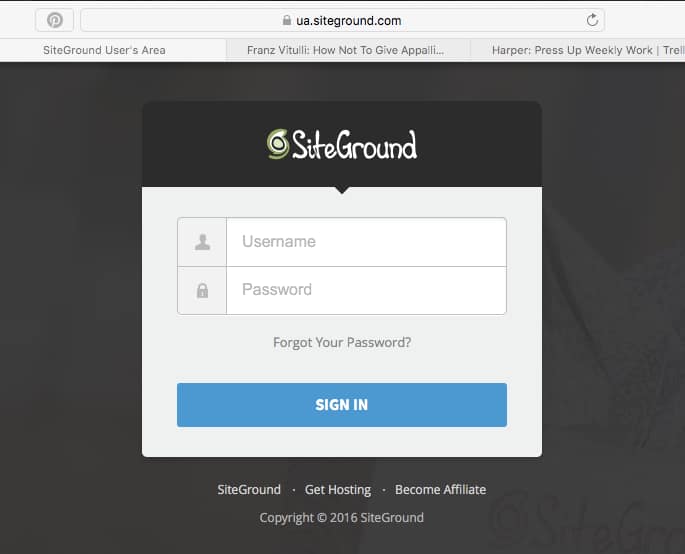Open the Become Affiliate link
This screenshot has width=685, height=554.
440,489
